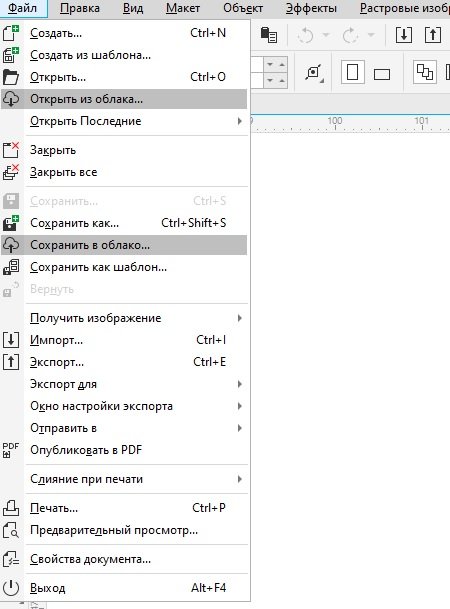
Task: Click the Export arrow icon in the toolbar
Action: pos(433,35)
